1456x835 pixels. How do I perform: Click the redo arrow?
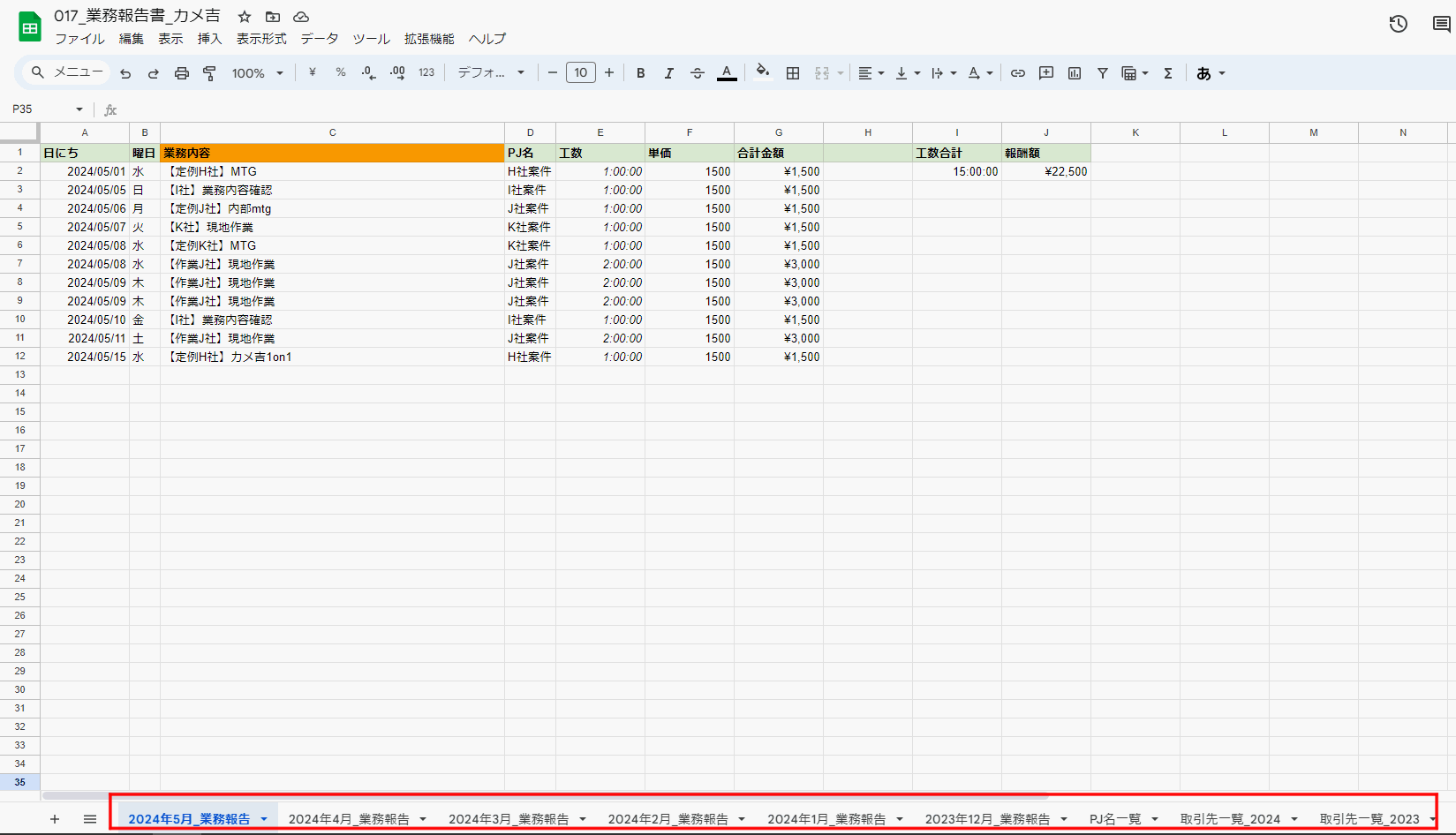point(154,73)
